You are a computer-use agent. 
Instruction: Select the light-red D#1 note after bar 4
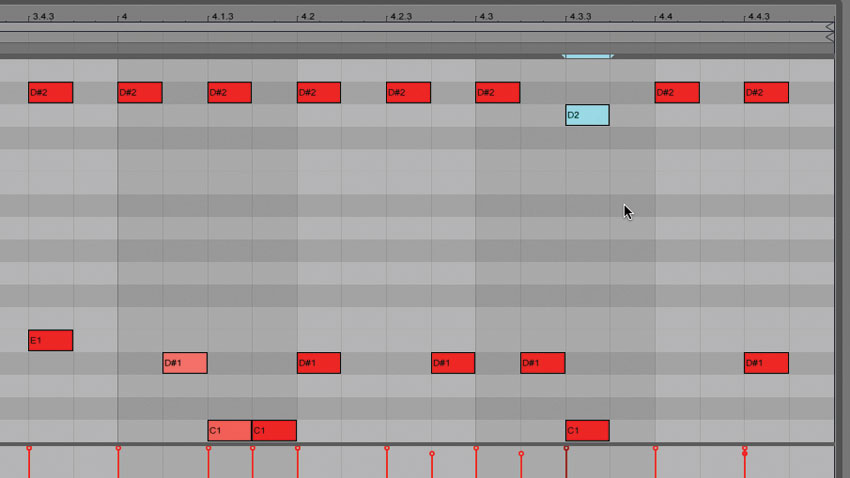point(185,363)
